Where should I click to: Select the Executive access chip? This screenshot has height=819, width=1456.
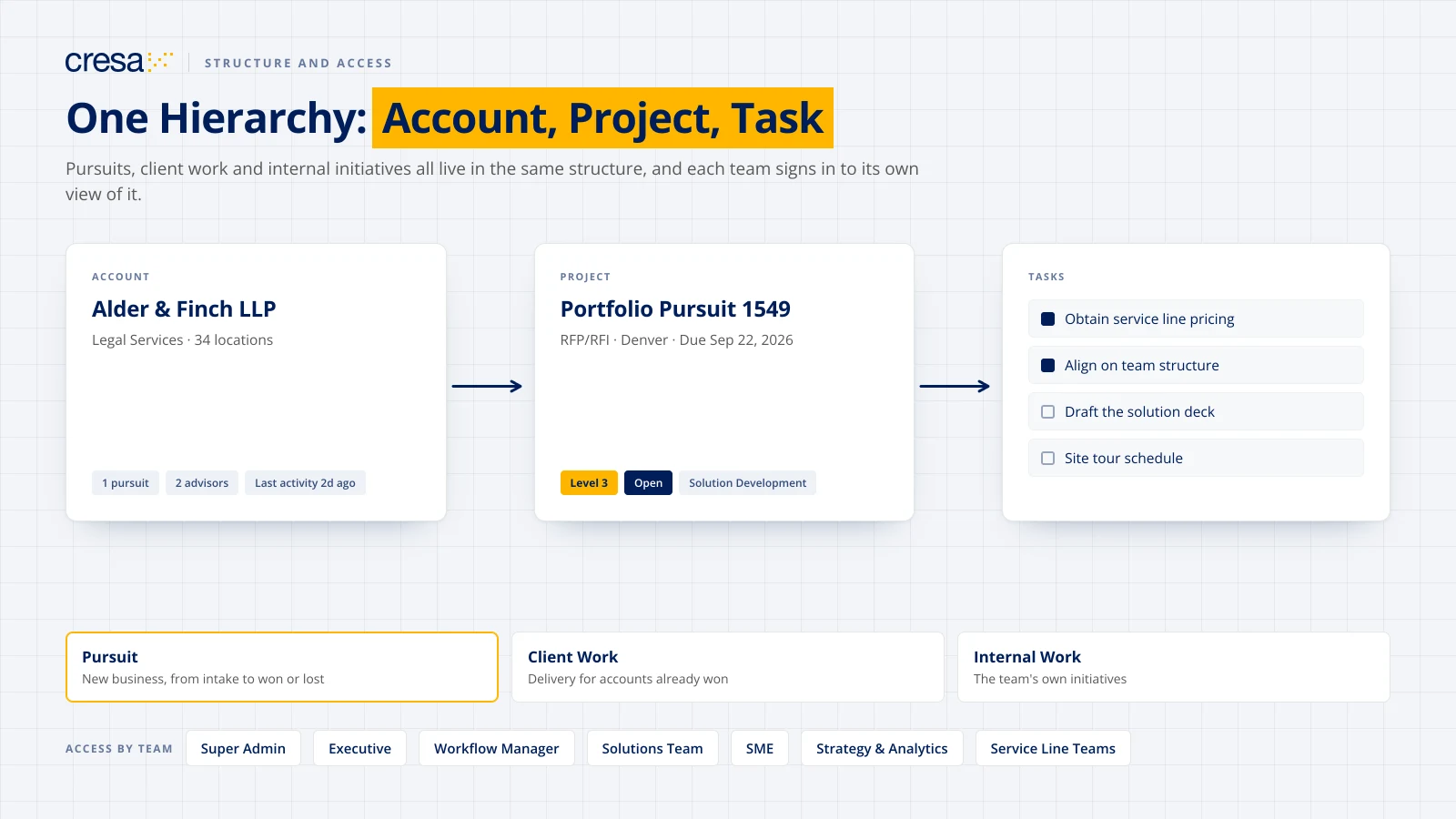359,748
